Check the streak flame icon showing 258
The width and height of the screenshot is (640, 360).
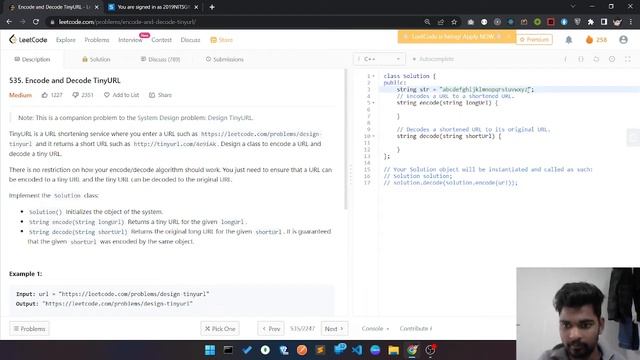(x=589, y=40)
